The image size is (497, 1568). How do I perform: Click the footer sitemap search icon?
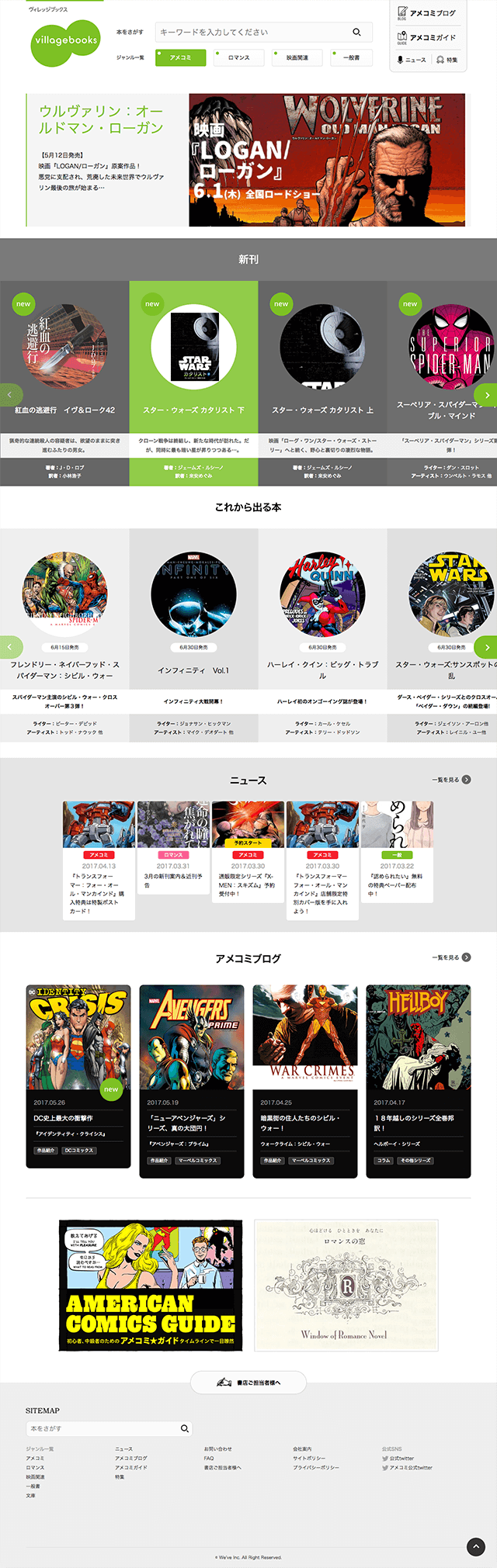click(185, 1428)
